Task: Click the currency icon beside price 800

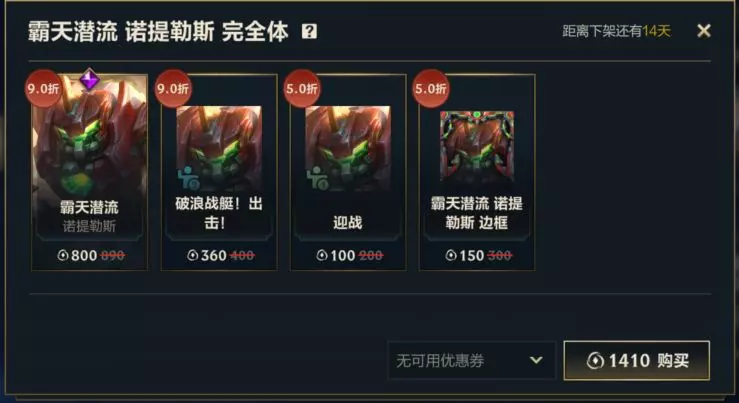Action: pyautogui.click(x=63, y=255)
